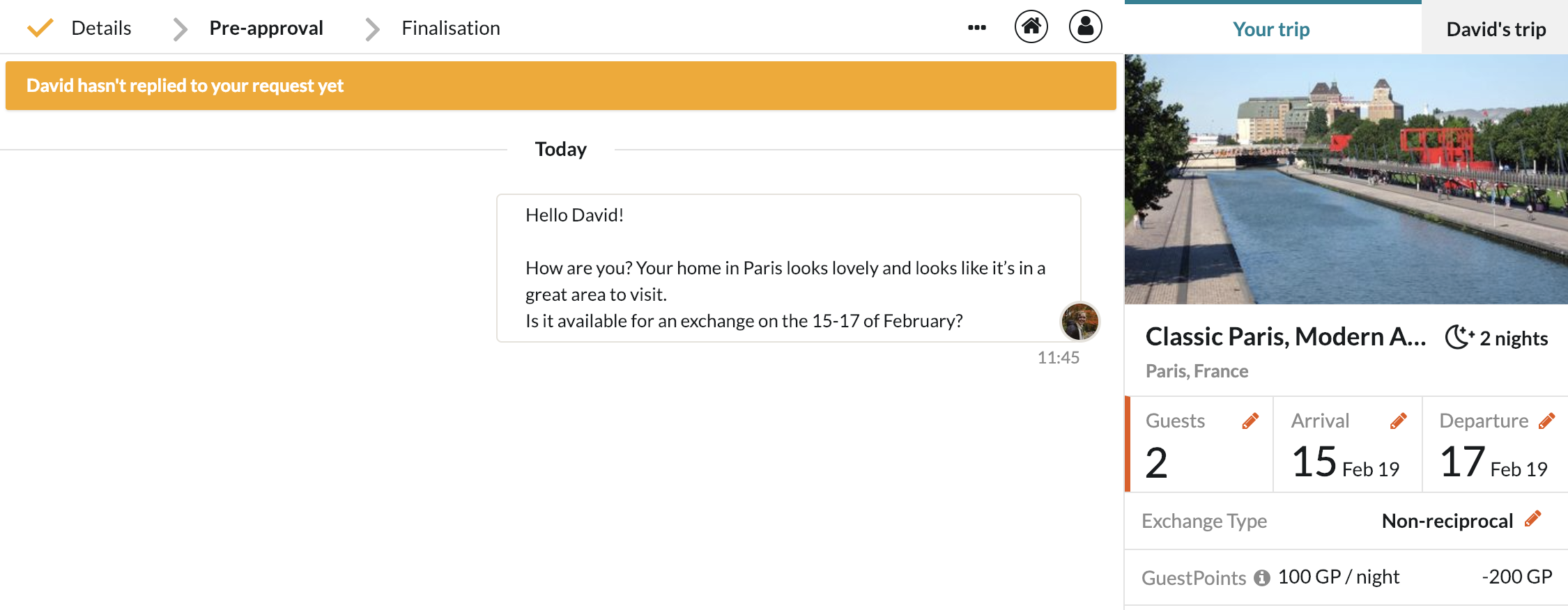Screen dimensions: 1568x610
Task: Open the user profile icon
Action: (x=1085, y=27)
